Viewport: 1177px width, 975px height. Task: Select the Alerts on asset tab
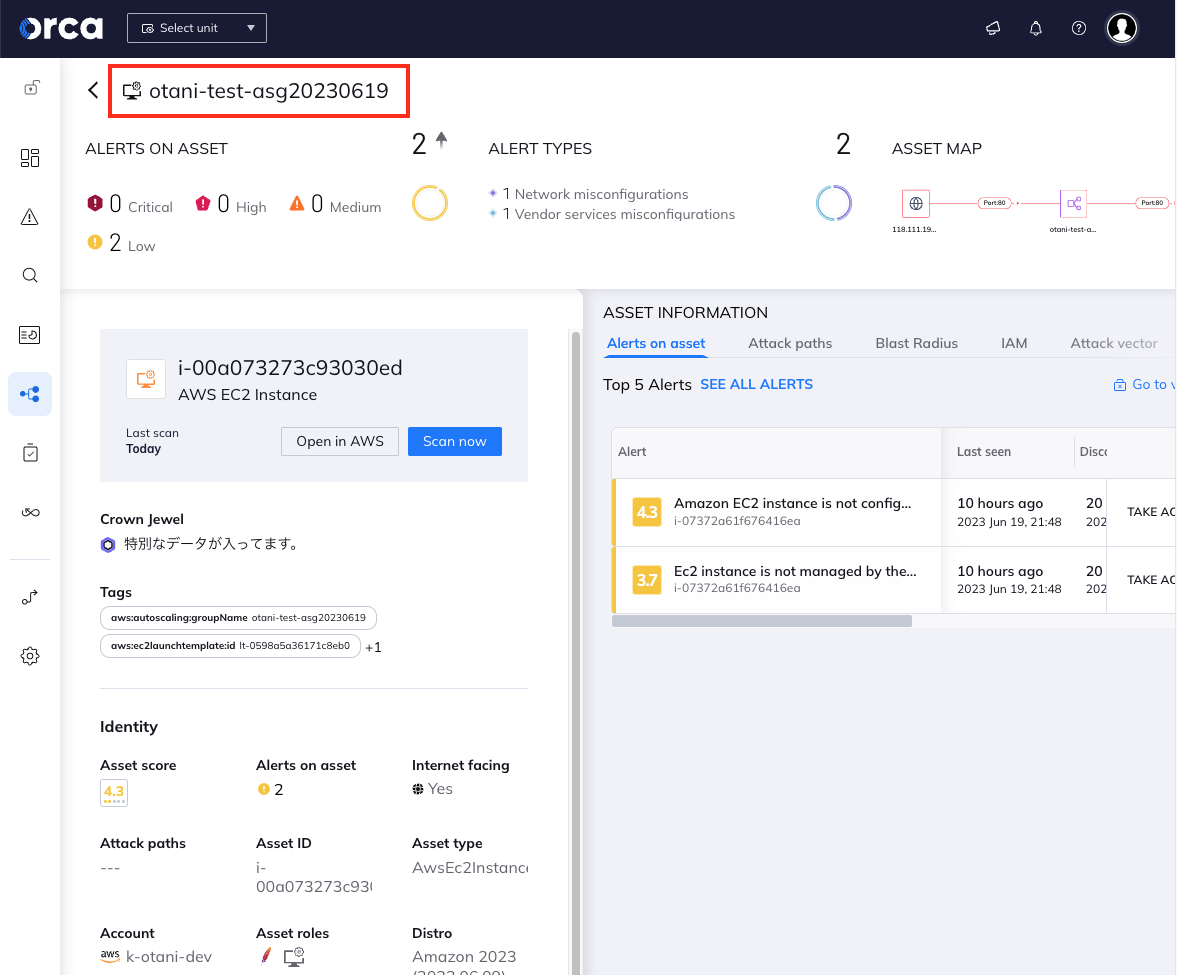tap(656, 343)
